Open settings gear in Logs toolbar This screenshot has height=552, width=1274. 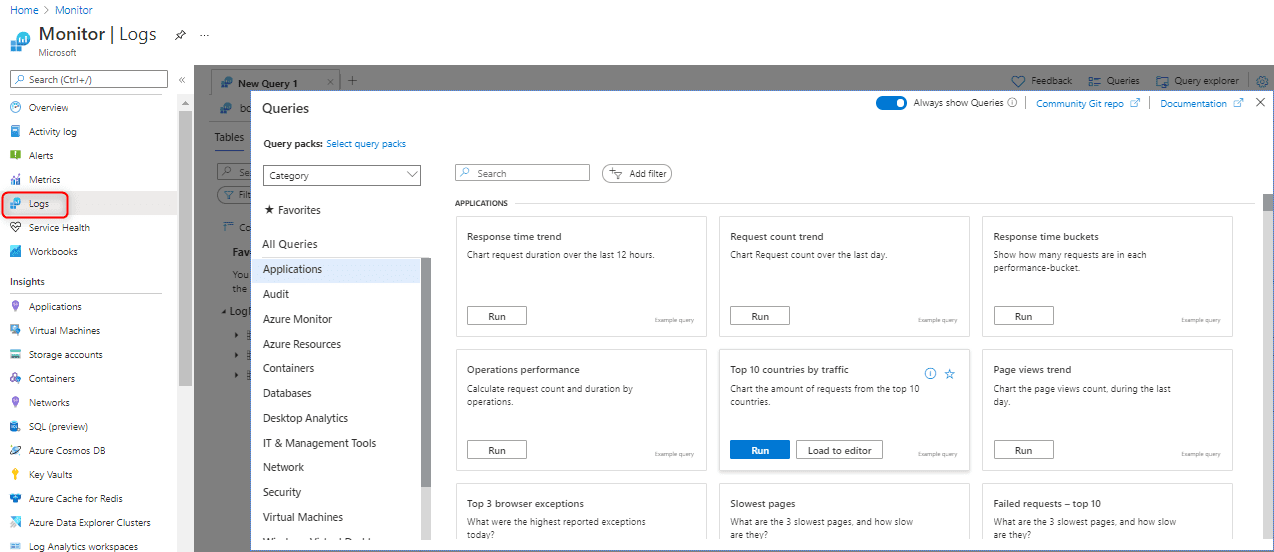(x=1261, y=81)
